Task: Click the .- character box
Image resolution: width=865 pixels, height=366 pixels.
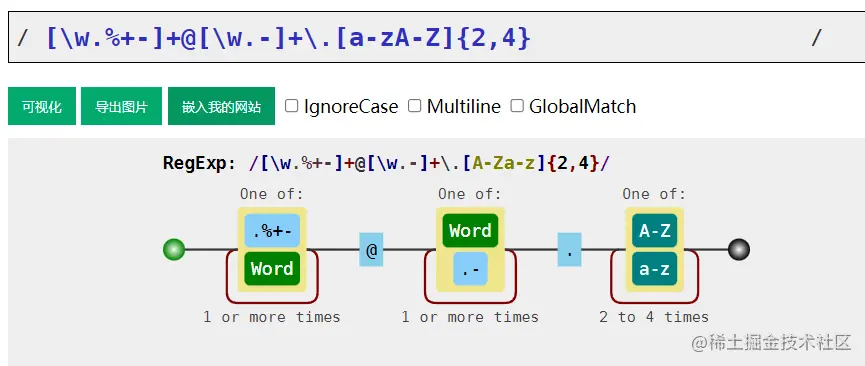Action: point(471,269)
